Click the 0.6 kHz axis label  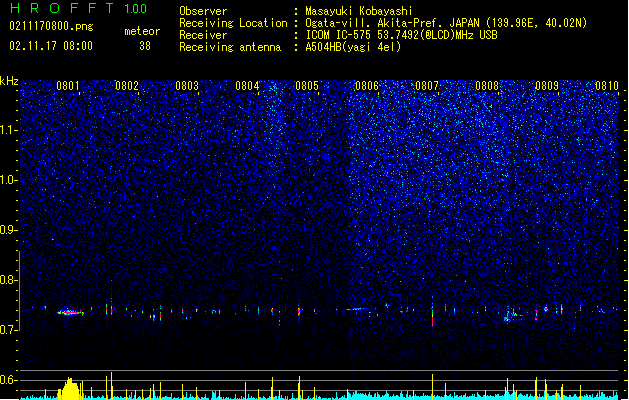point(9,380)
